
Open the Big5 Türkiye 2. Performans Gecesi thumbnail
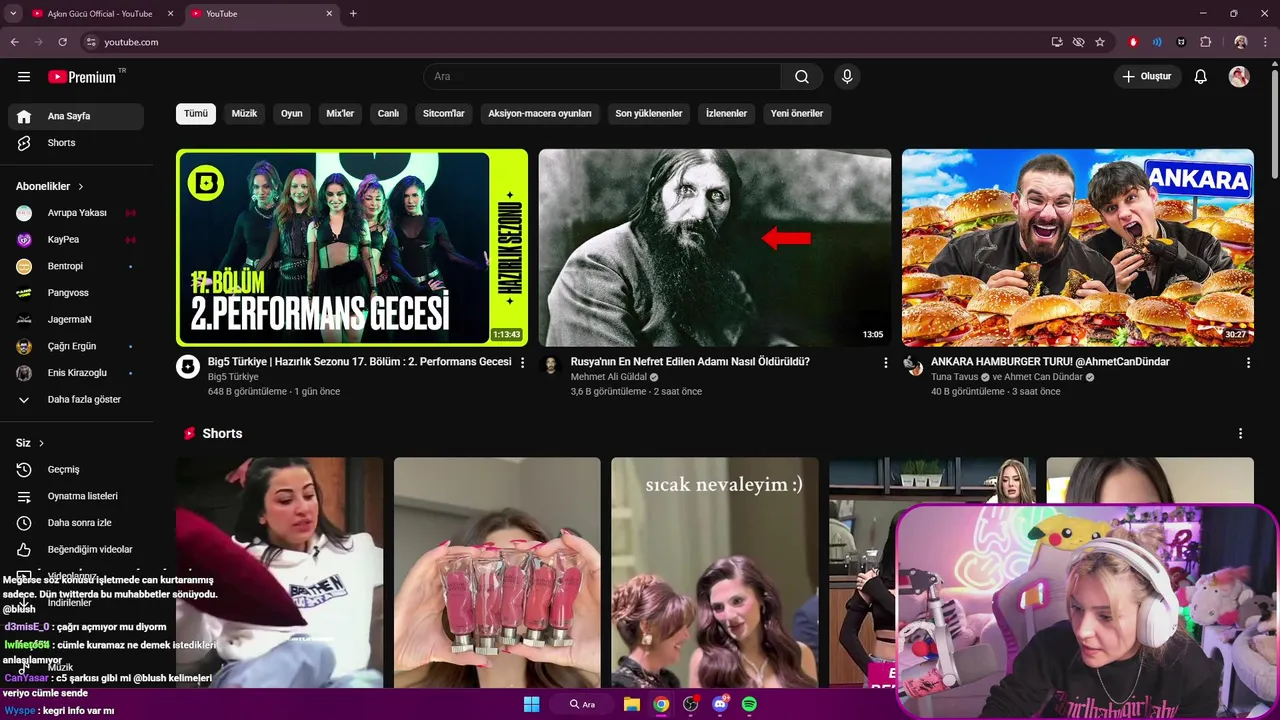point(352,248)
